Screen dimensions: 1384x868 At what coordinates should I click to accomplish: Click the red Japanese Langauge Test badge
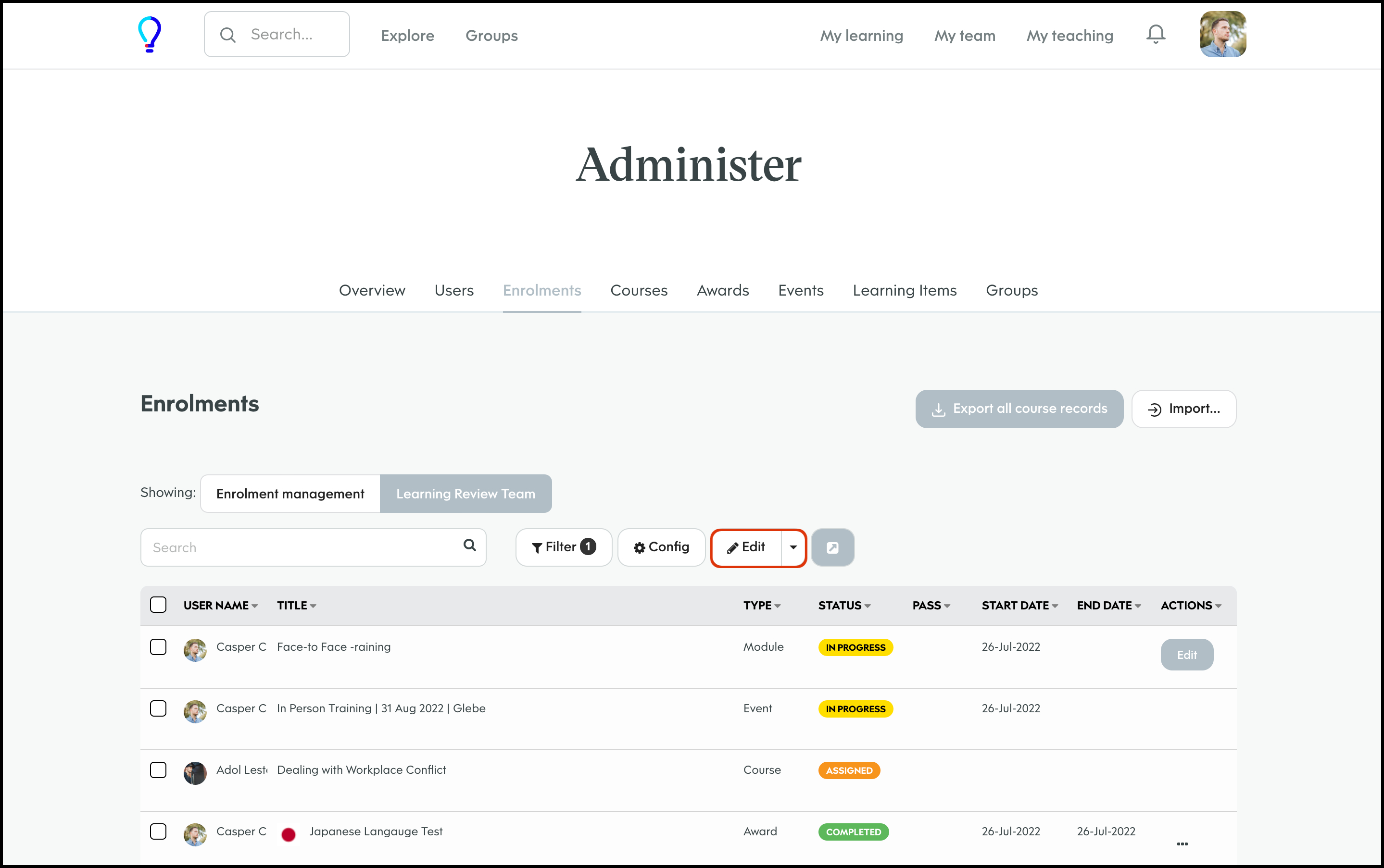pyautogui.click(x=288, y=834)
